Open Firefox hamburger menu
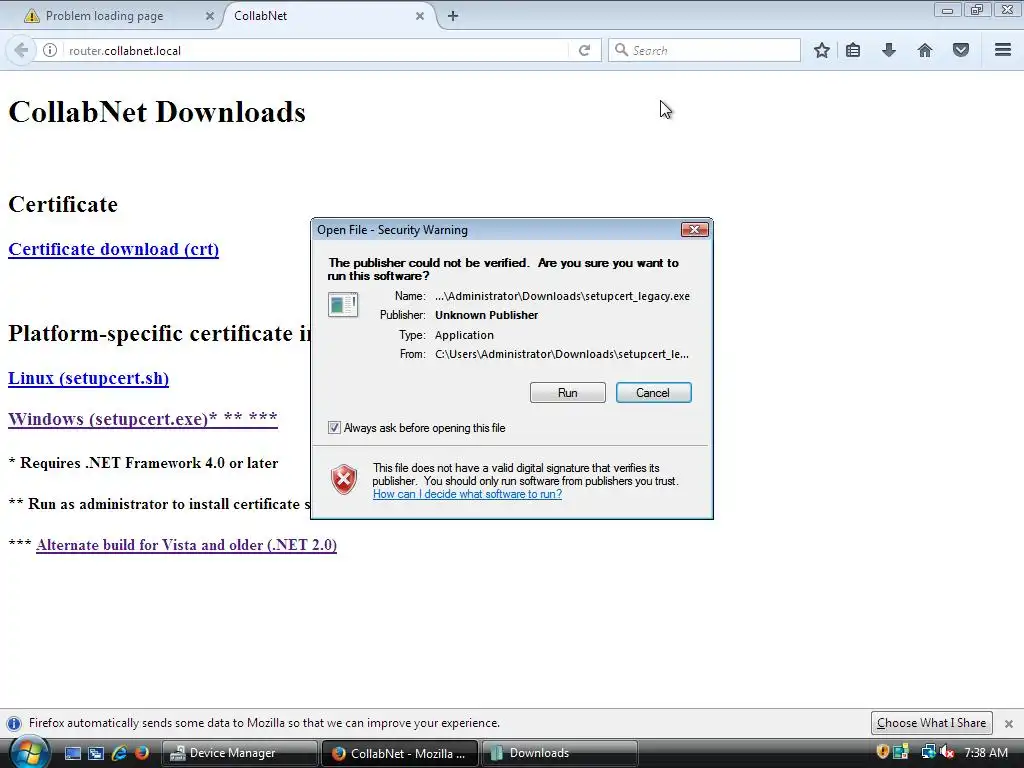Image resolution: width=1024 pixels, height=768 pixels. (1003, 50)
